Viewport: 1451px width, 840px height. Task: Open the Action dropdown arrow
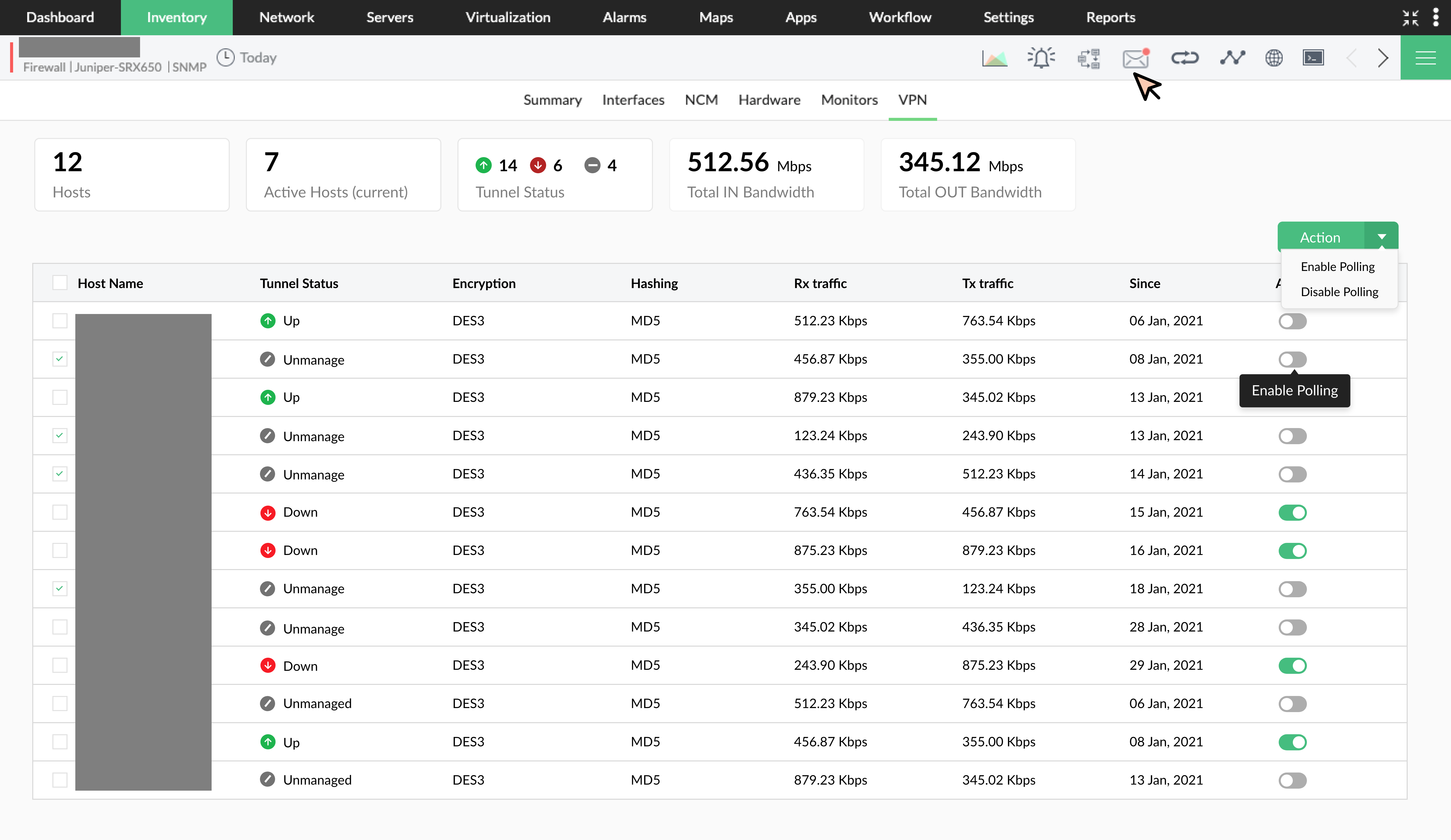[x=1382, y=236]
